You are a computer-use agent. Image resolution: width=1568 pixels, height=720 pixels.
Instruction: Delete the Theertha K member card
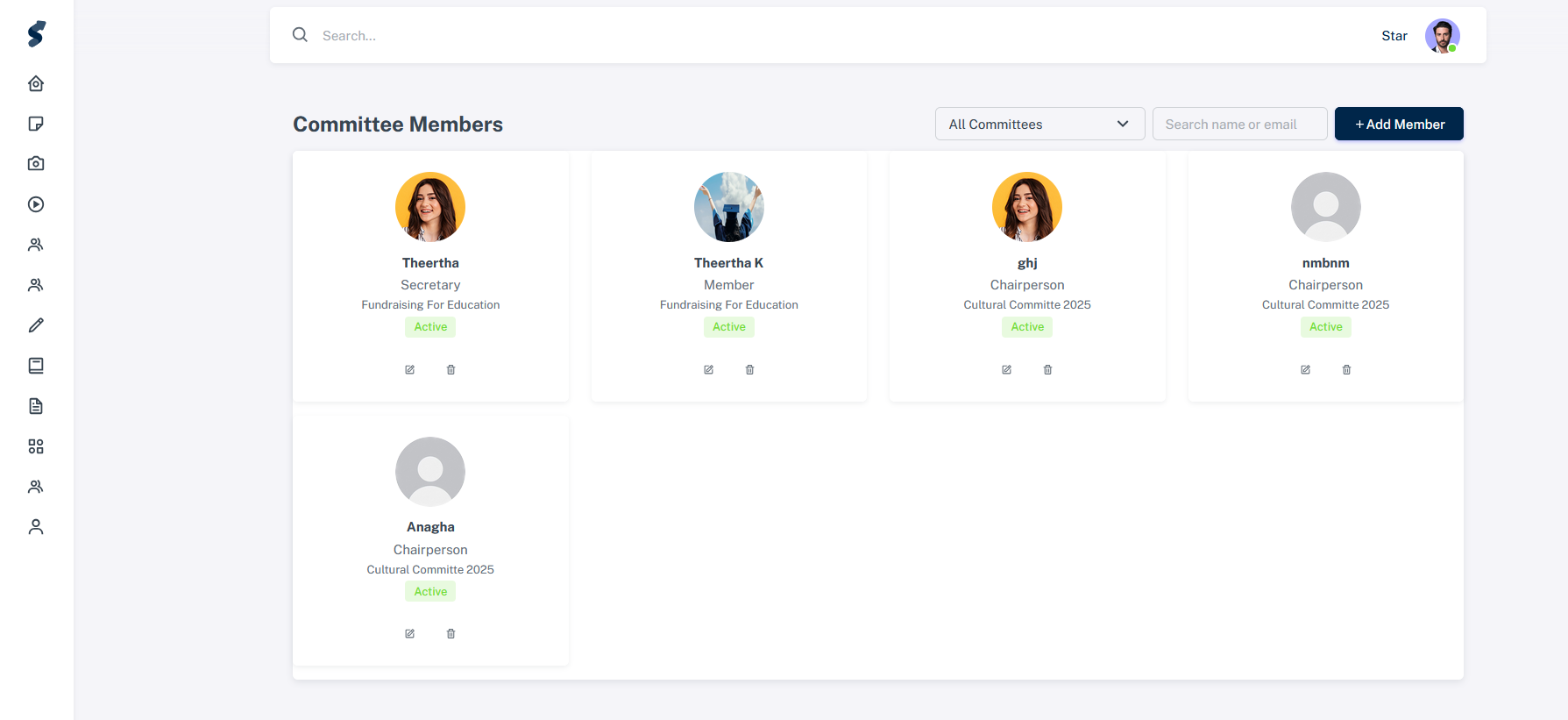[750, 370]
